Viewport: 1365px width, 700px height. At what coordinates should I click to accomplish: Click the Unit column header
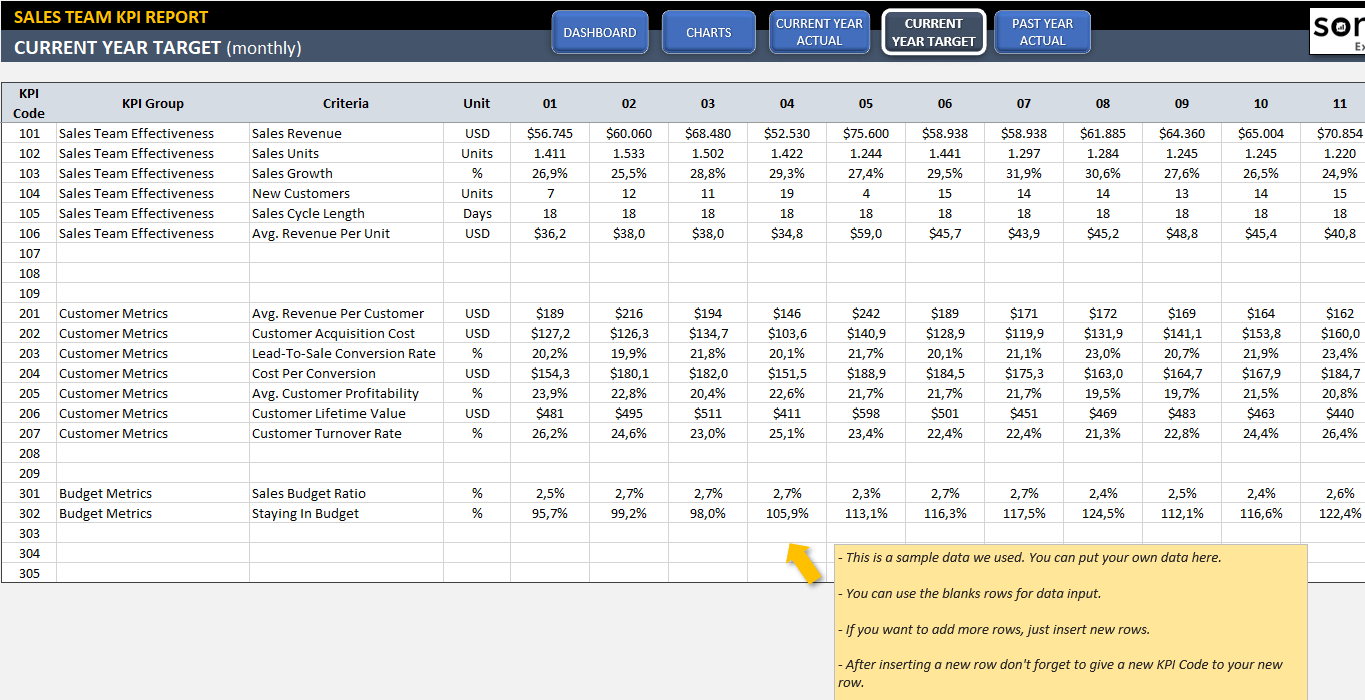click(476, 103)
